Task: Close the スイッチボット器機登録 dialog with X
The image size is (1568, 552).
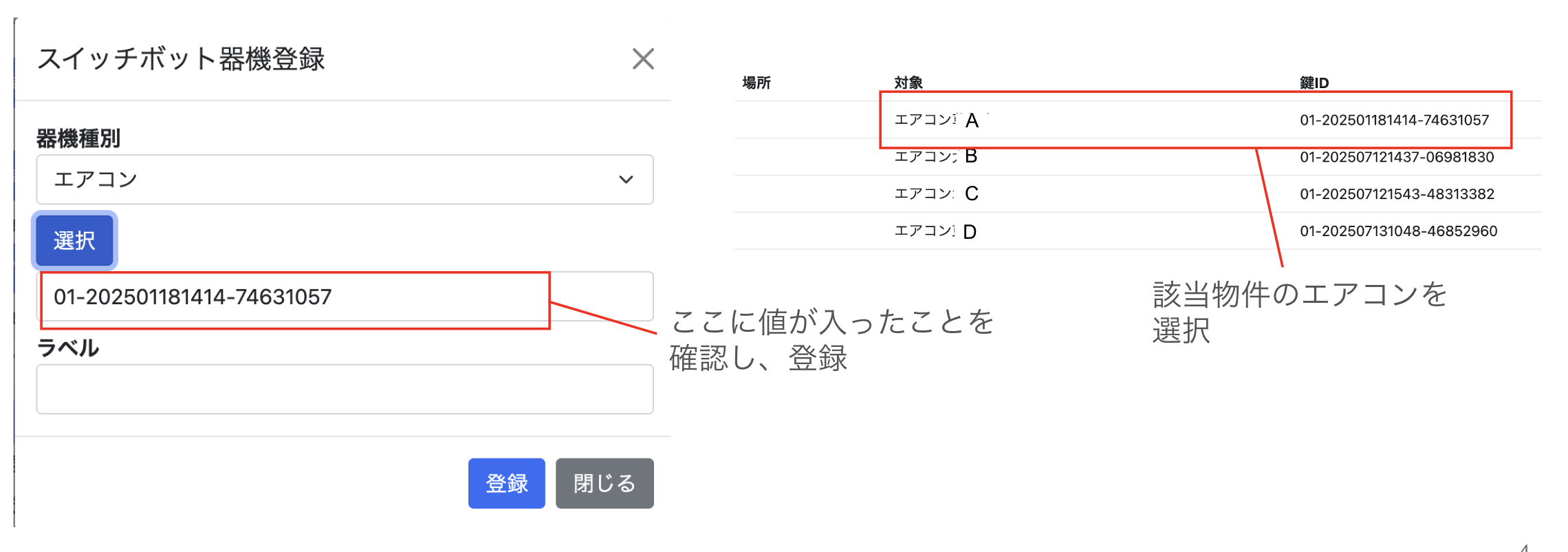Action: (x=643, y=59)
